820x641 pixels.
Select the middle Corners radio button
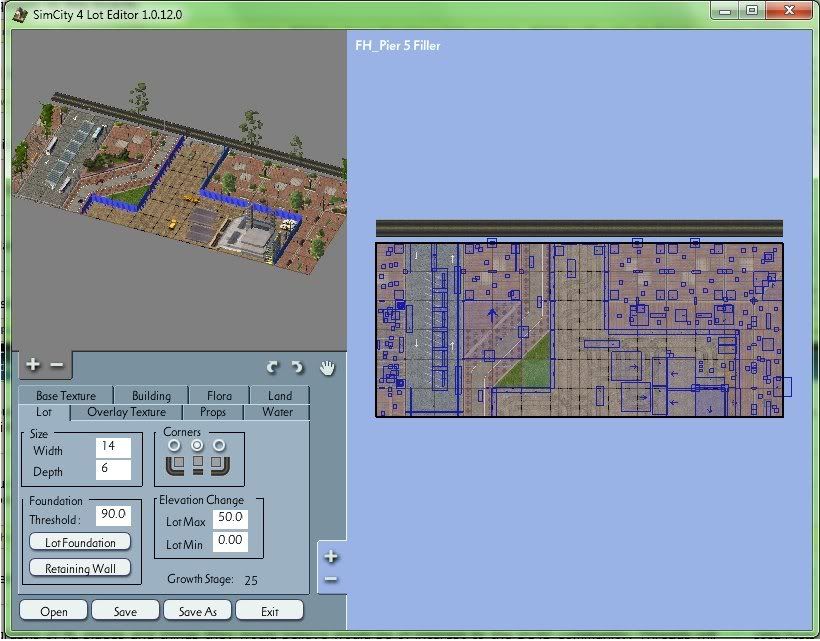[x=197, y=445]
